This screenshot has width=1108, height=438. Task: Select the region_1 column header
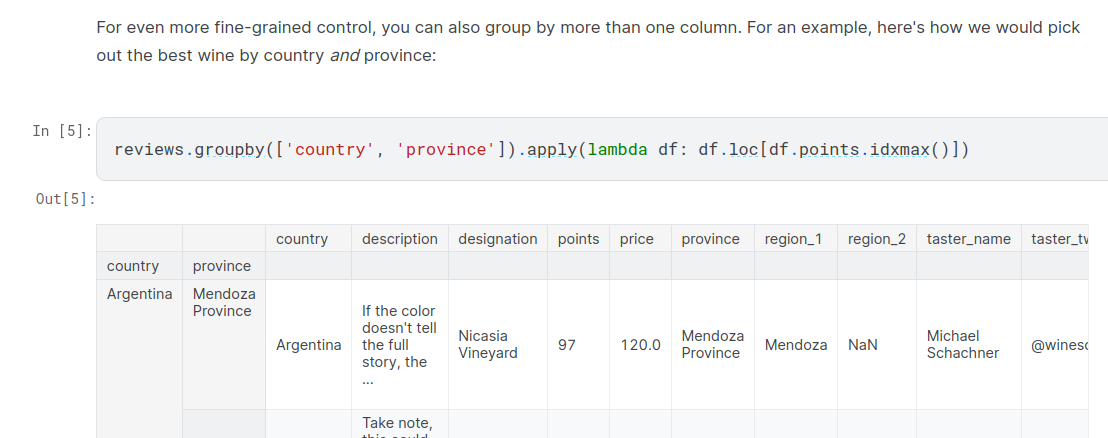(x=795, y=239)
